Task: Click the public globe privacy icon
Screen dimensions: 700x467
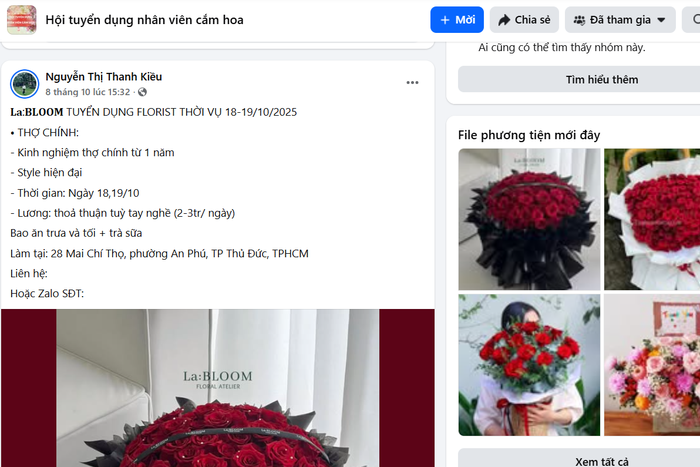Action: [x=142, y=92]
